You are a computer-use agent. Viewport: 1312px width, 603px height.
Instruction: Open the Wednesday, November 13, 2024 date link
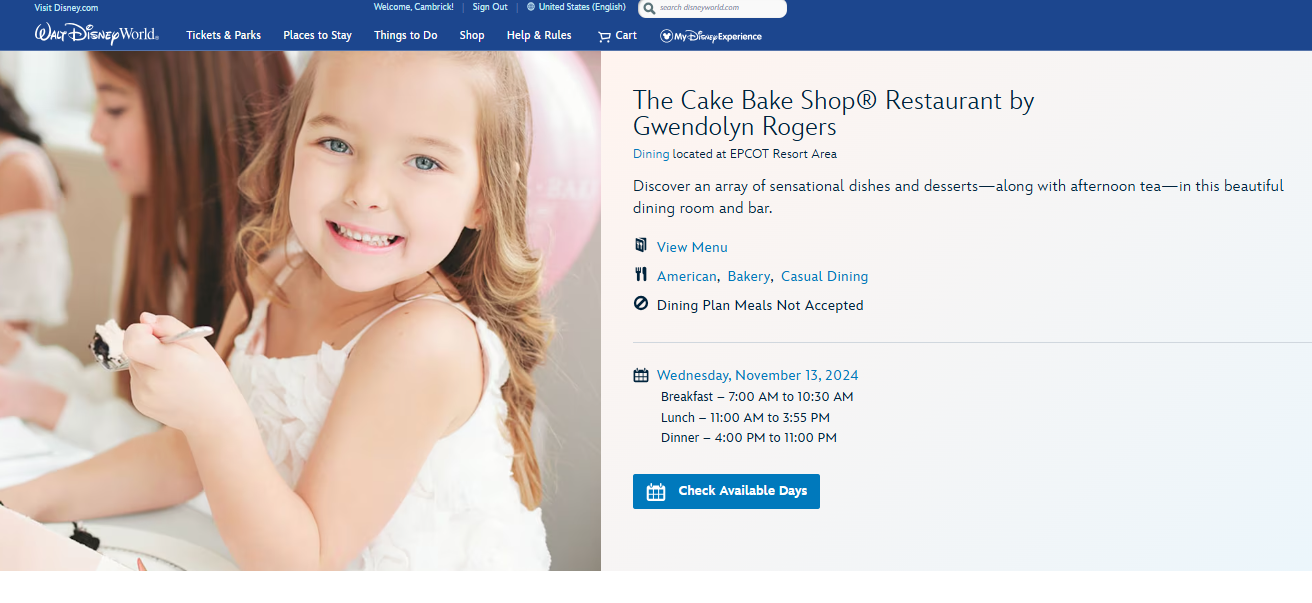[757, 376]
